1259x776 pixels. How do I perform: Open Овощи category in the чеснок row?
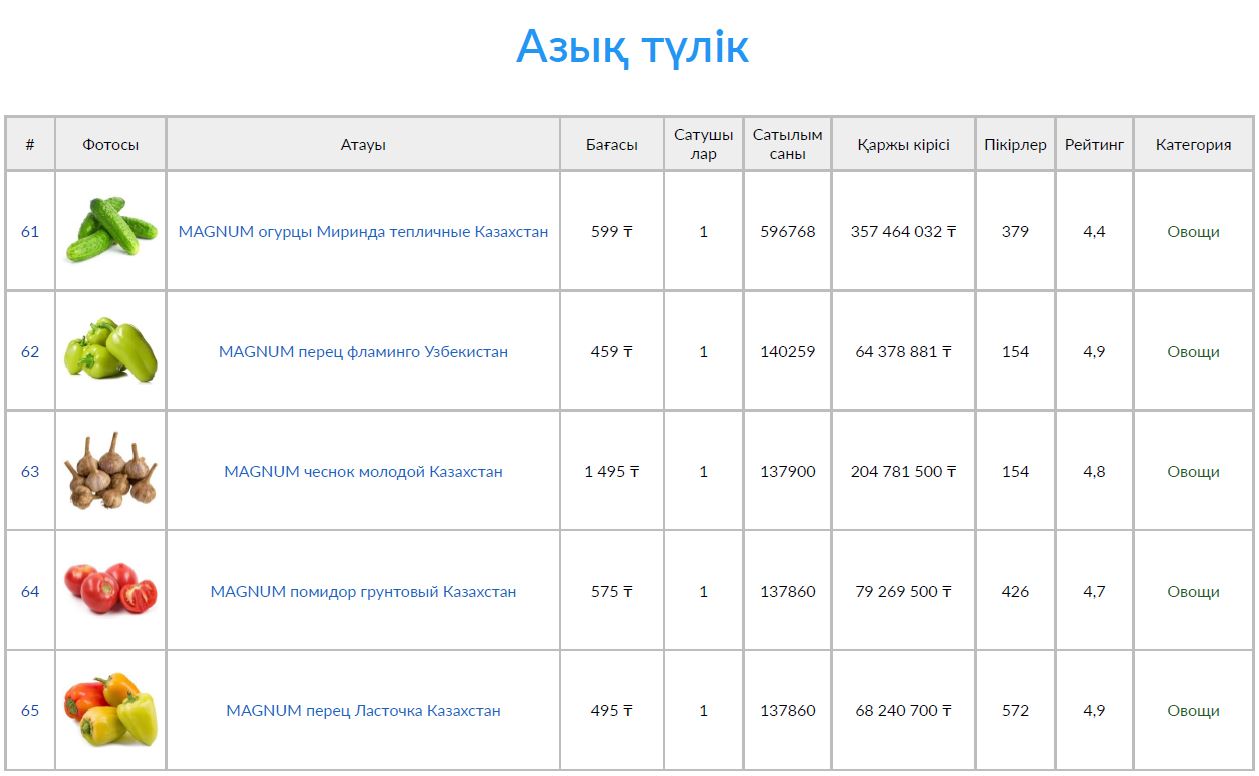tap(1193, 471)
